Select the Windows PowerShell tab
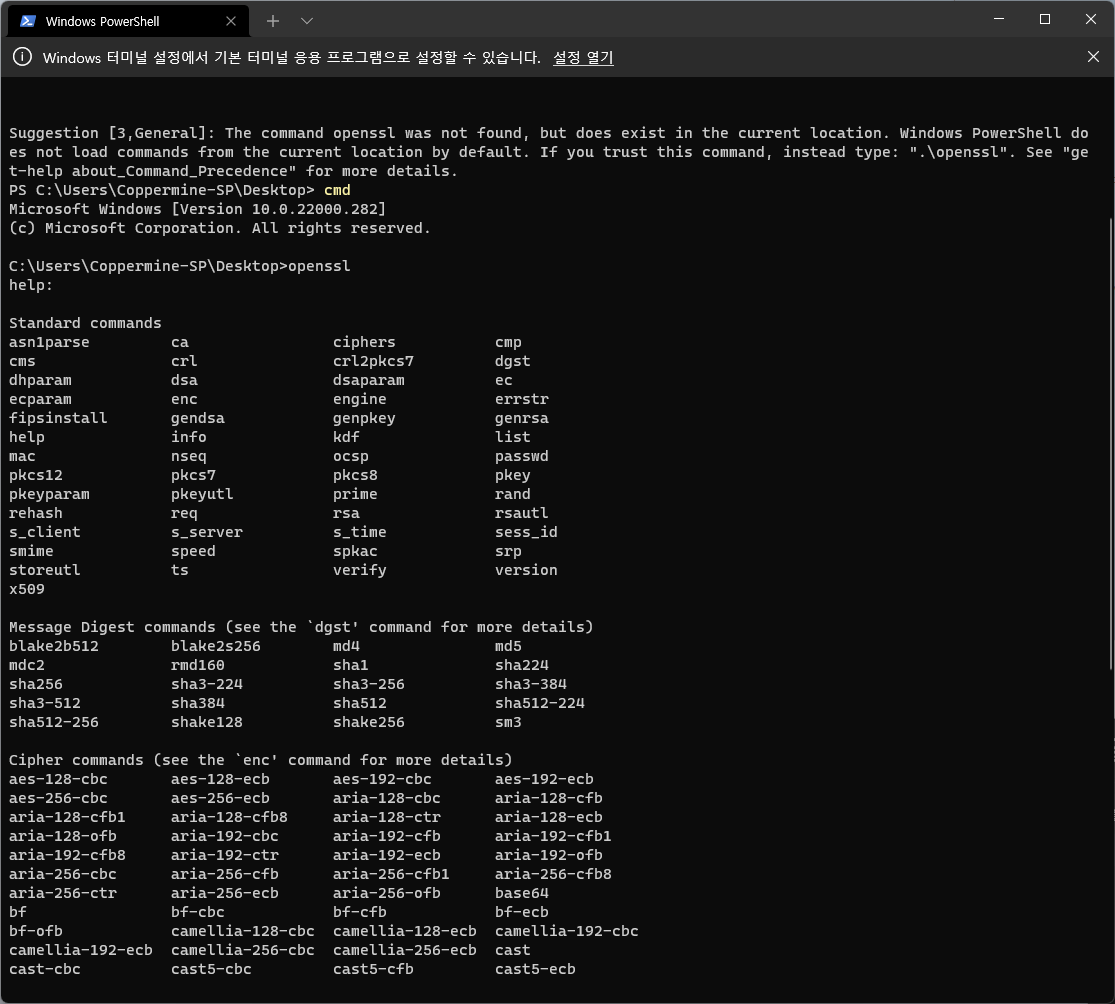Image resolution: width=1115 pixels, height=1004 pixels. pos(128,21)
